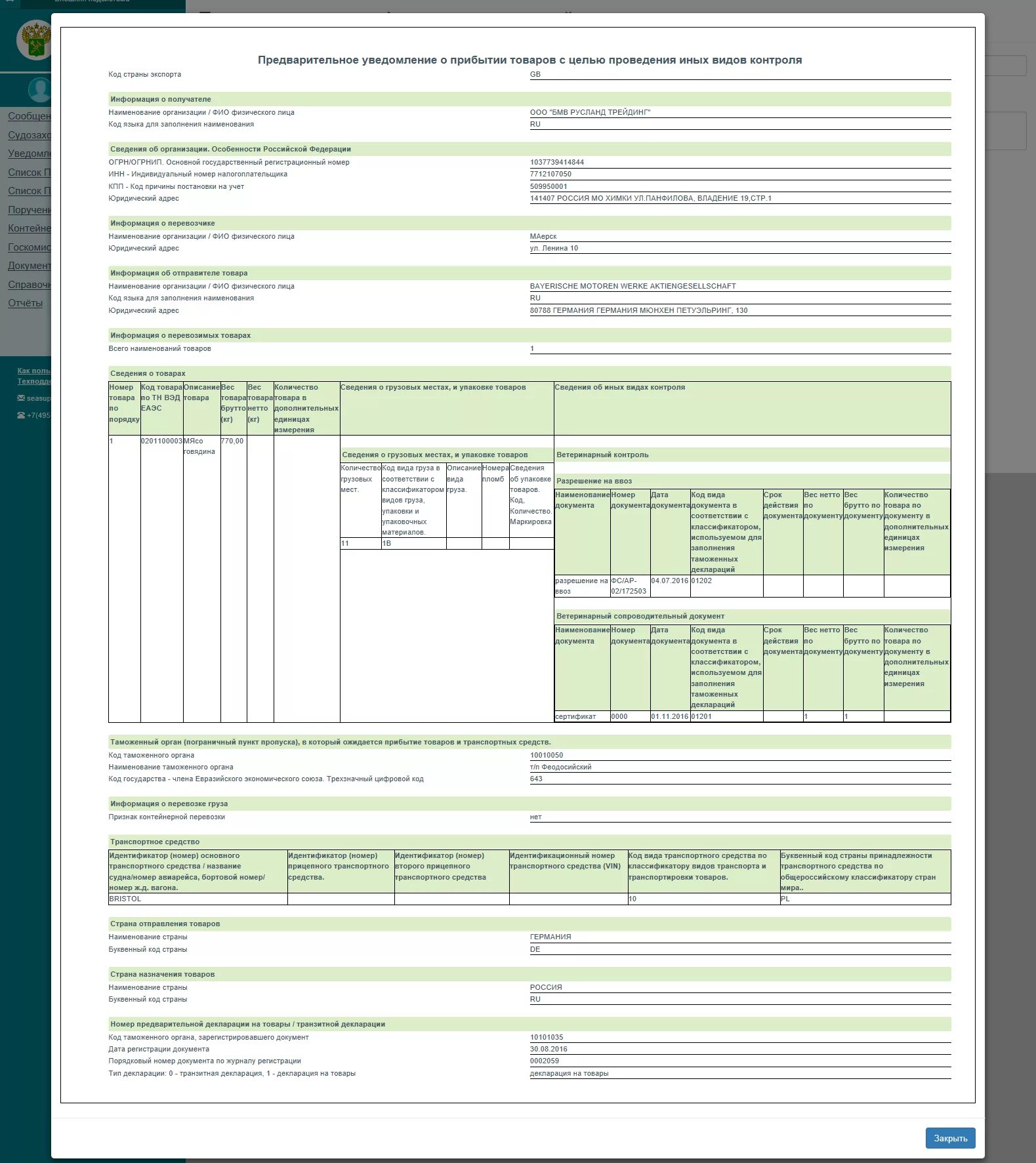Click the customs emblem logo in the sidebar
The image size is (1036, 1163).
pyautogui.click(x=34, y=41)
